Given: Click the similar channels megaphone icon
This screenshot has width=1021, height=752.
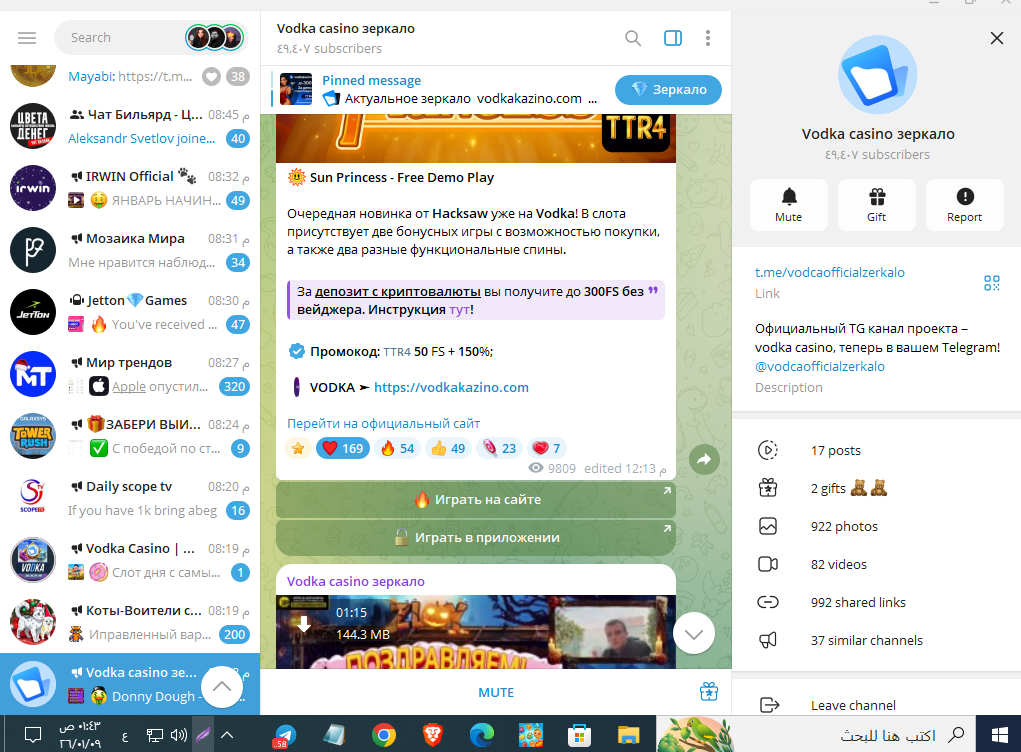Looking at the screenshot, I should pos(768,640).
